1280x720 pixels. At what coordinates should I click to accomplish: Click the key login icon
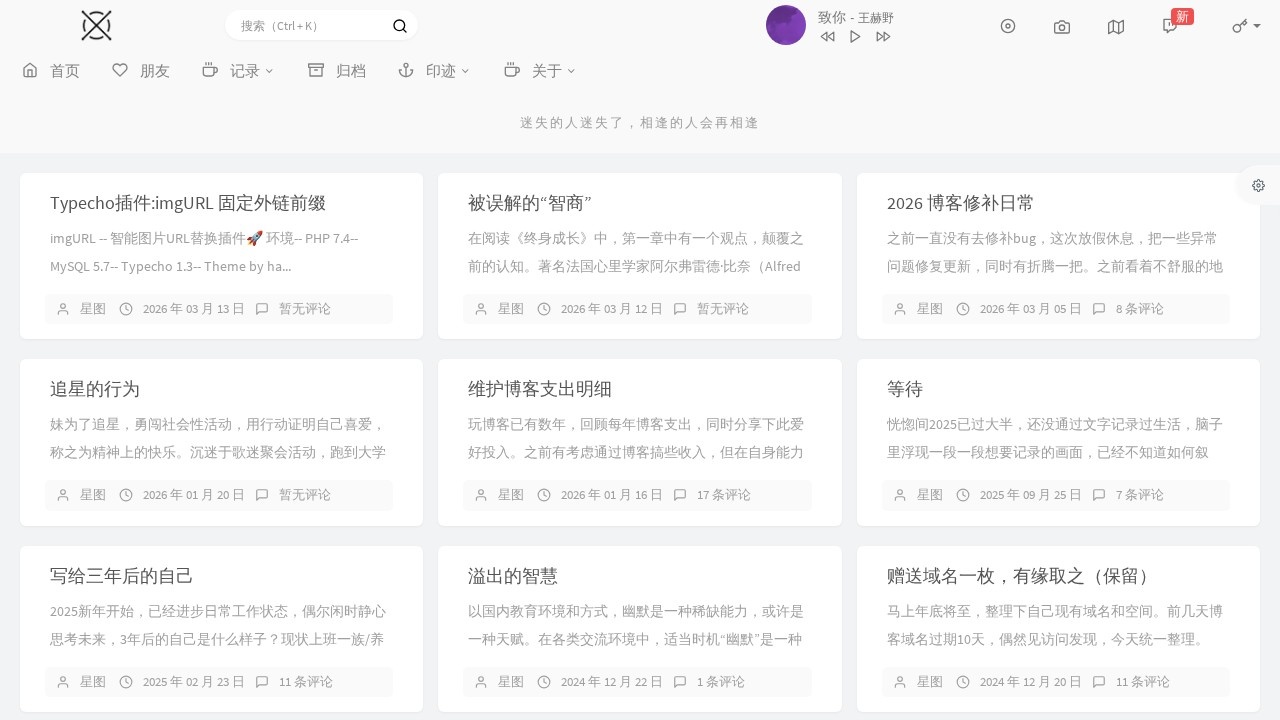click(x=1239, y=26)
